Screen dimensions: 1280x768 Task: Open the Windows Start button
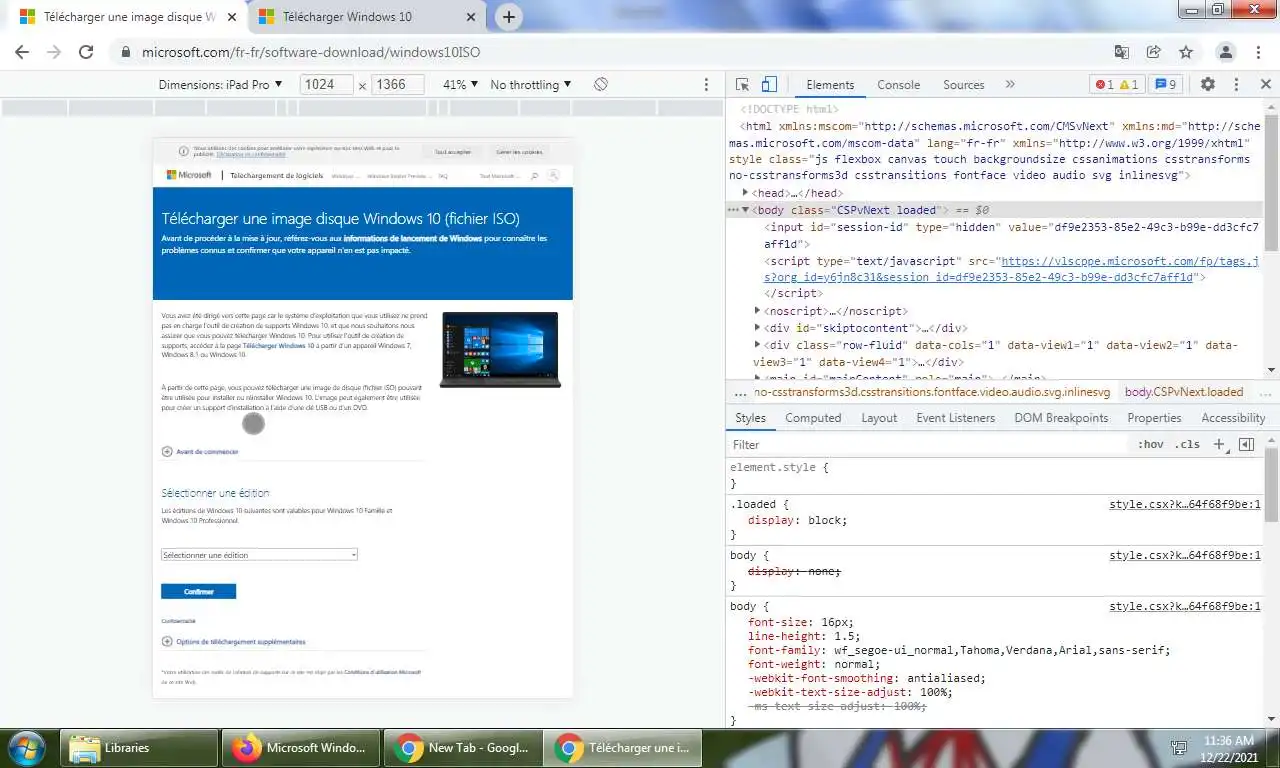[25, 748]
